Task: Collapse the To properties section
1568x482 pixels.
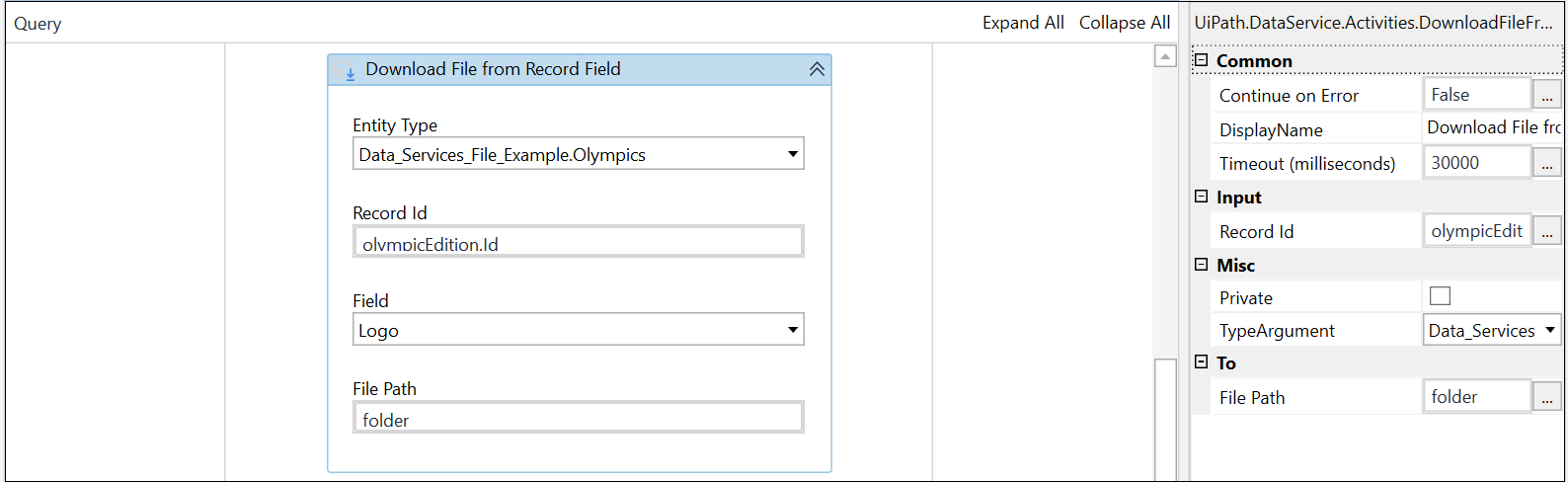Action: click(x=1202, y=362)
